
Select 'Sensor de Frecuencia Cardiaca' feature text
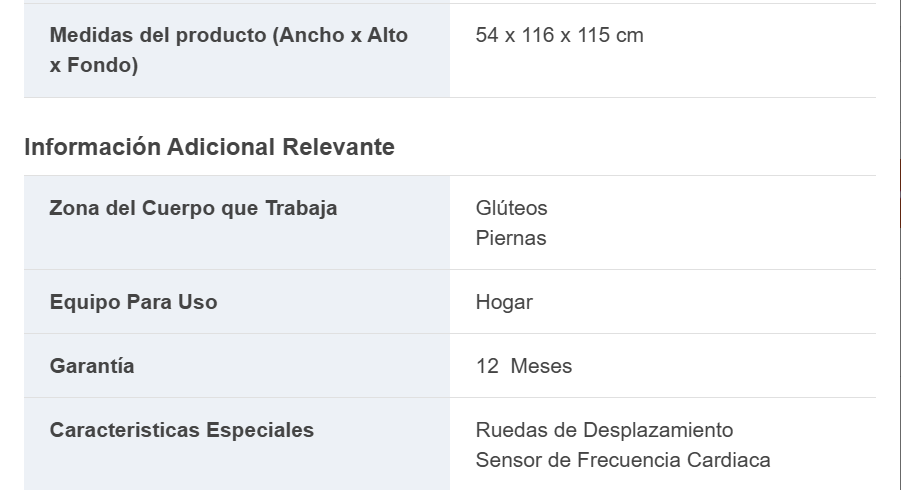[622, 460]
